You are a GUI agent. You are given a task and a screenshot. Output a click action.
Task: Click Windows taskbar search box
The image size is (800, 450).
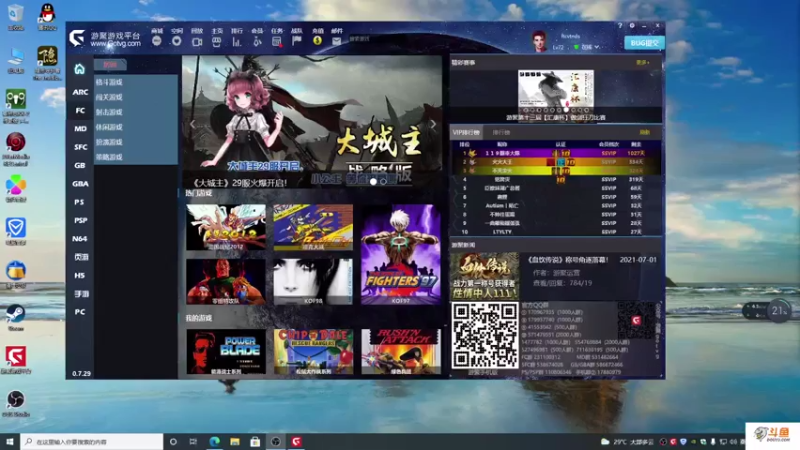click(x=92, y=441)
